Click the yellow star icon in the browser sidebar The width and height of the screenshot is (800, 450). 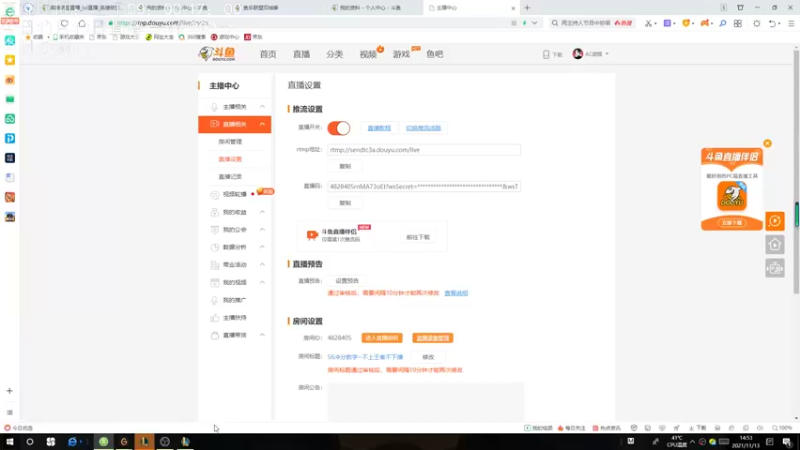[x=10, y=60]
